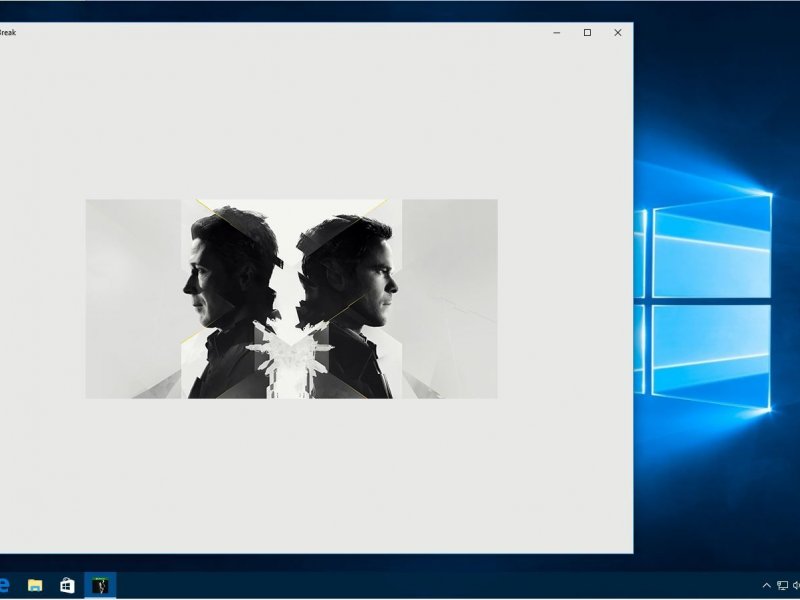Screen dimensions: 800x600
Task: Click the Quantum Break splash artwork
Action: pos(291,299)
